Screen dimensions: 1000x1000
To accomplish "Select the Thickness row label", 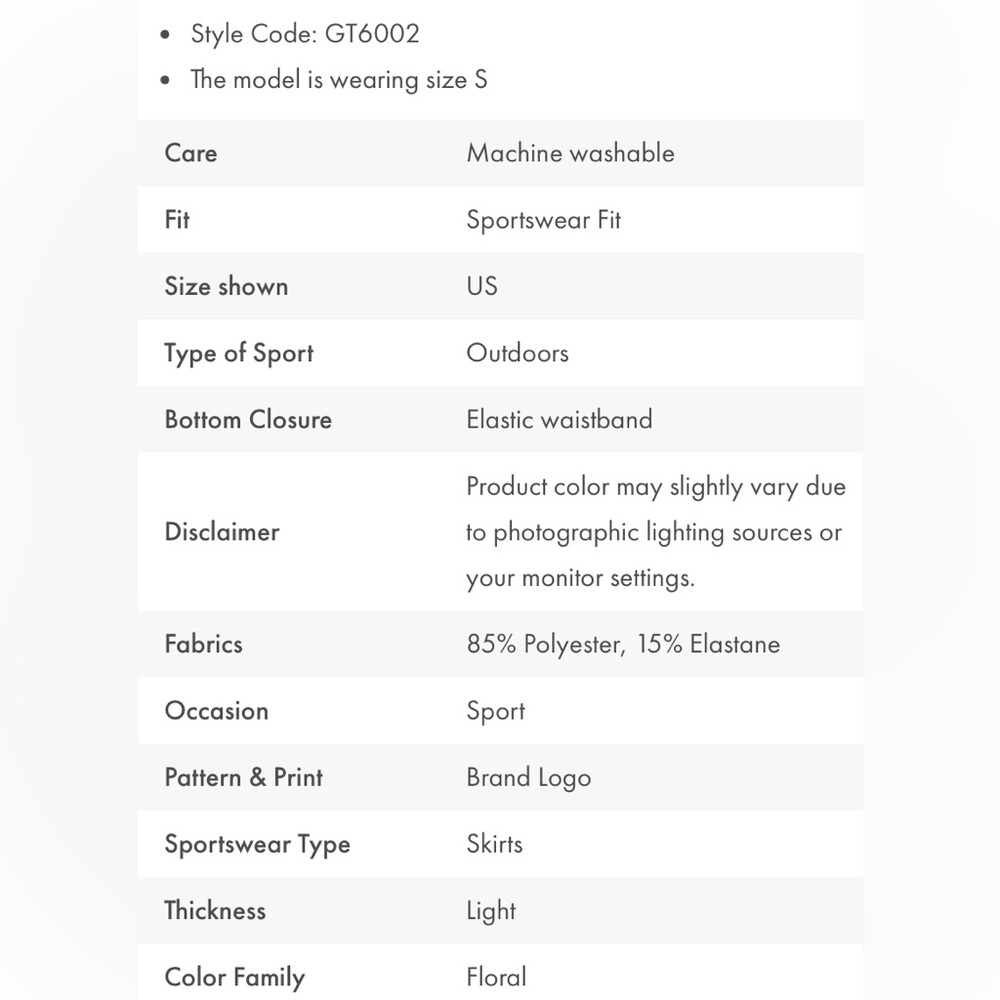I will (x=215, y=911).
